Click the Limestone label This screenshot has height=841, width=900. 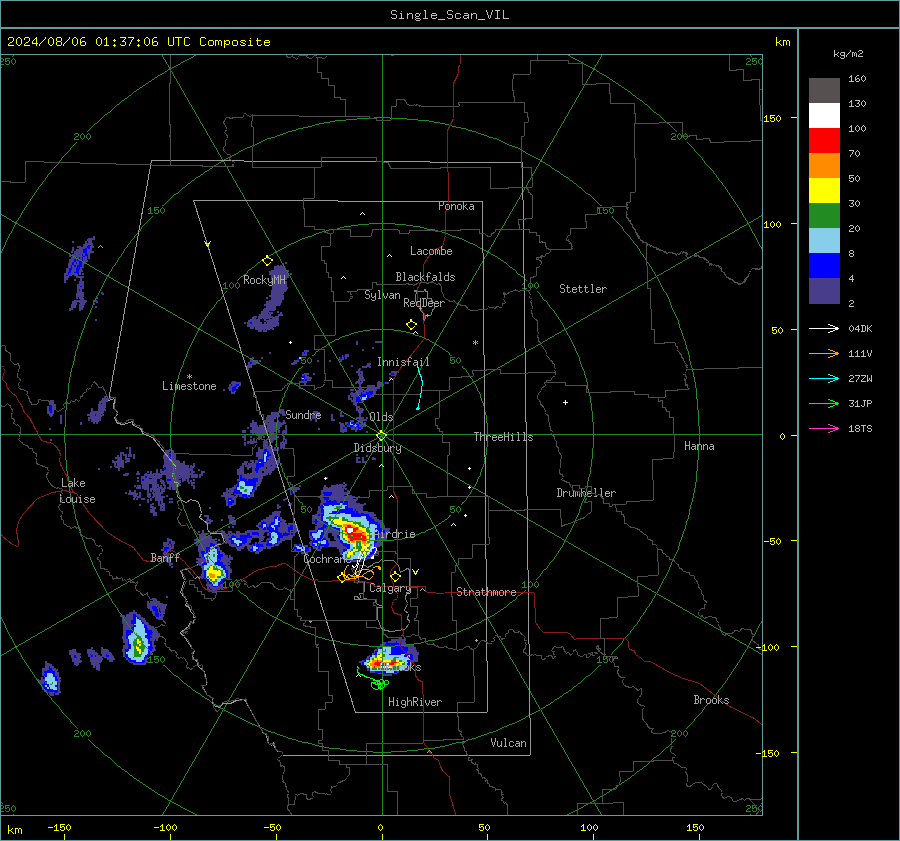pos(189,386)
